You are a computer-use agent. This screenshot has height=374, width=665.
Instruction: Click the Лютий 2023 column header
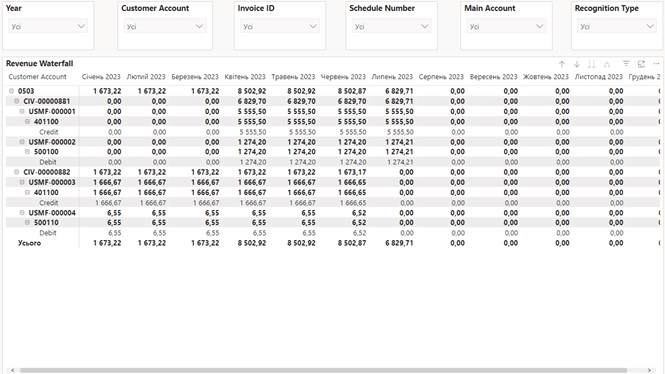coord(146,77)
